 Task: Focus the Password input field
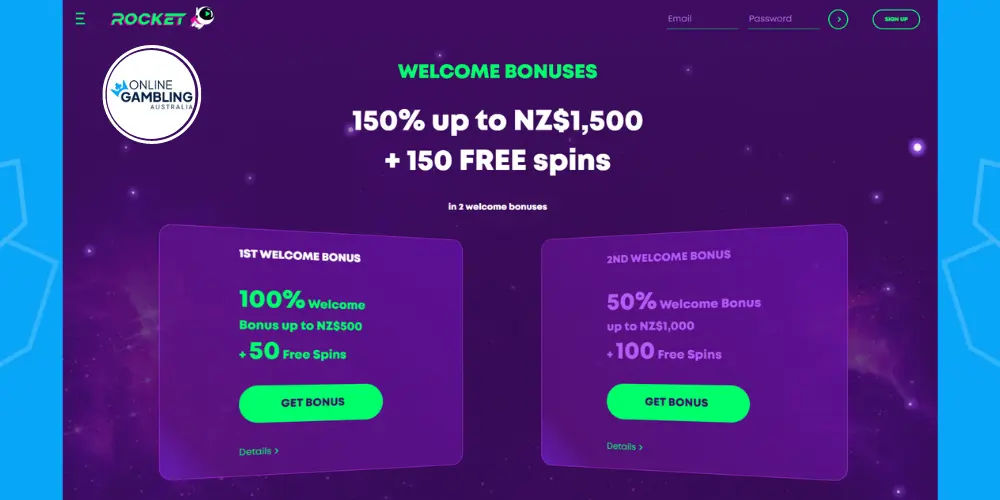click(783, 20)
